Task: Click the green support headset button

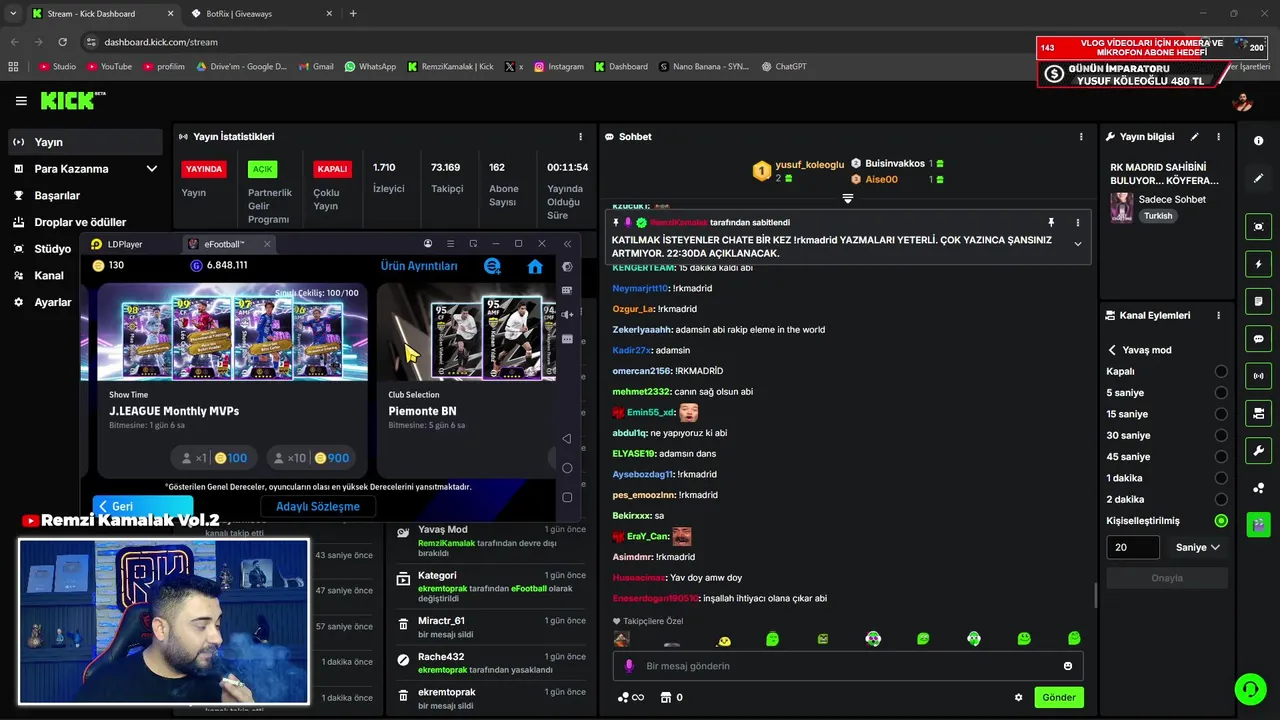Action: click(1249, 689)
